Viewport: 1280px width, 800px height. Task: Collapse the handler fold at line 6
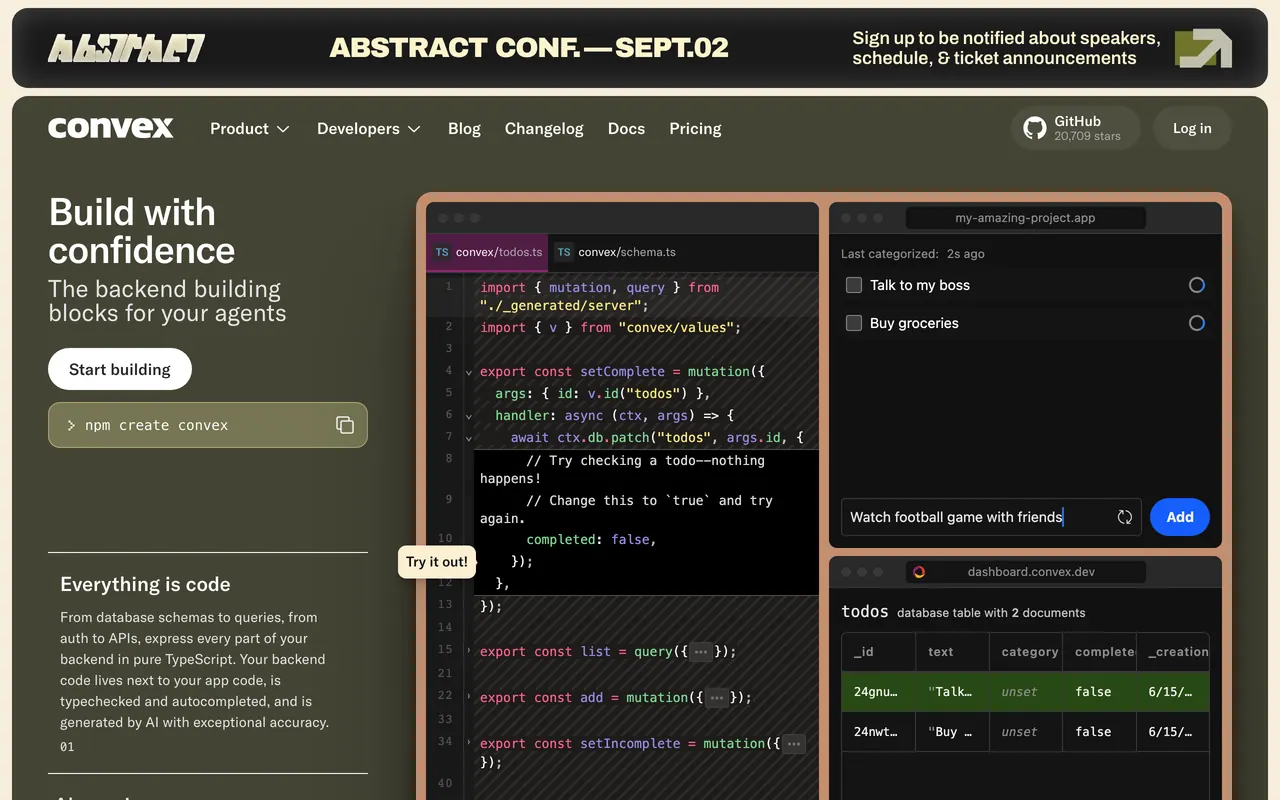[469, 416]
